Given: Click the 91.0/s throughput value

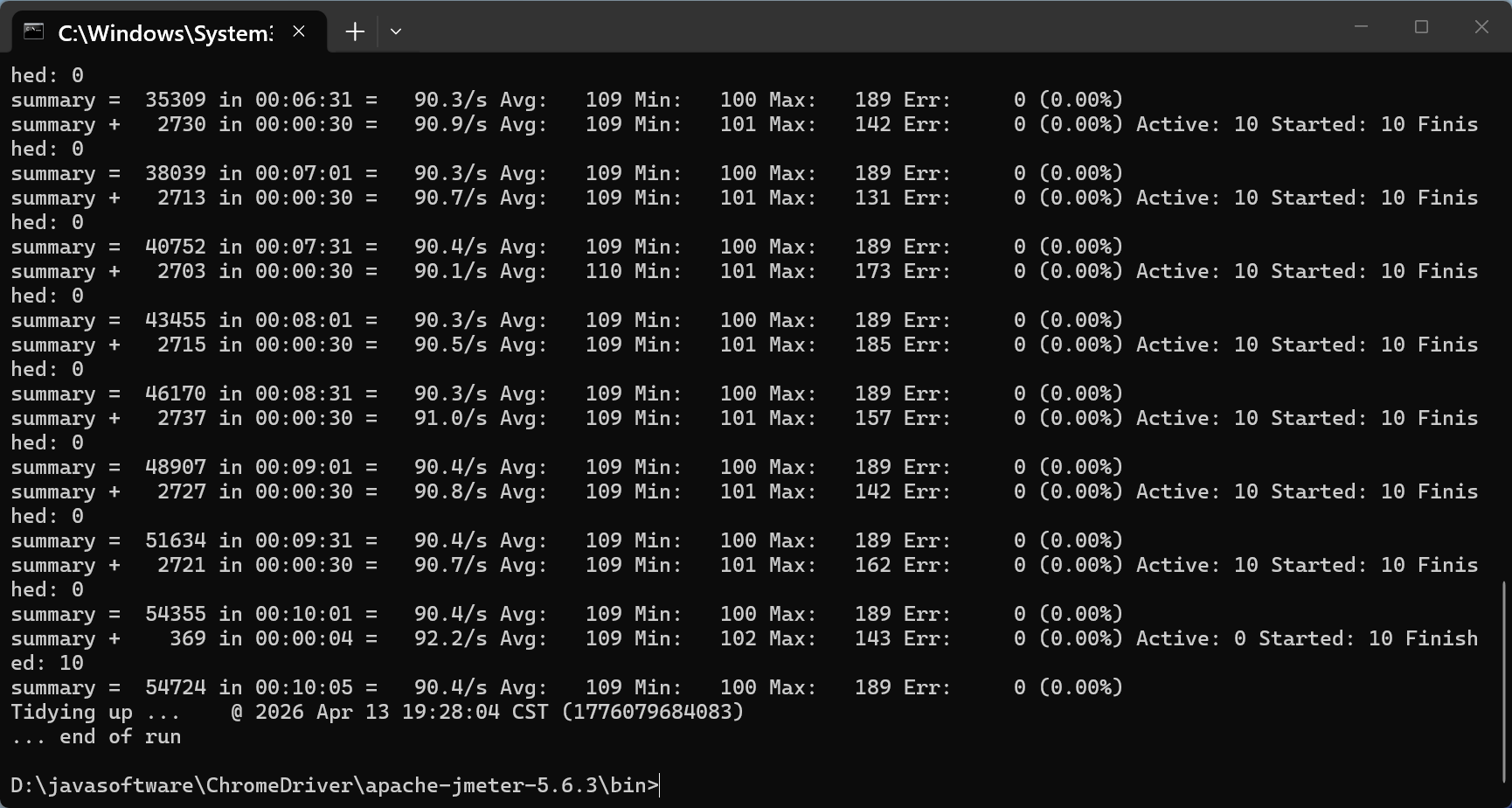Looking at the screenshot, I should pyautogui.click(x=451, y=418).
